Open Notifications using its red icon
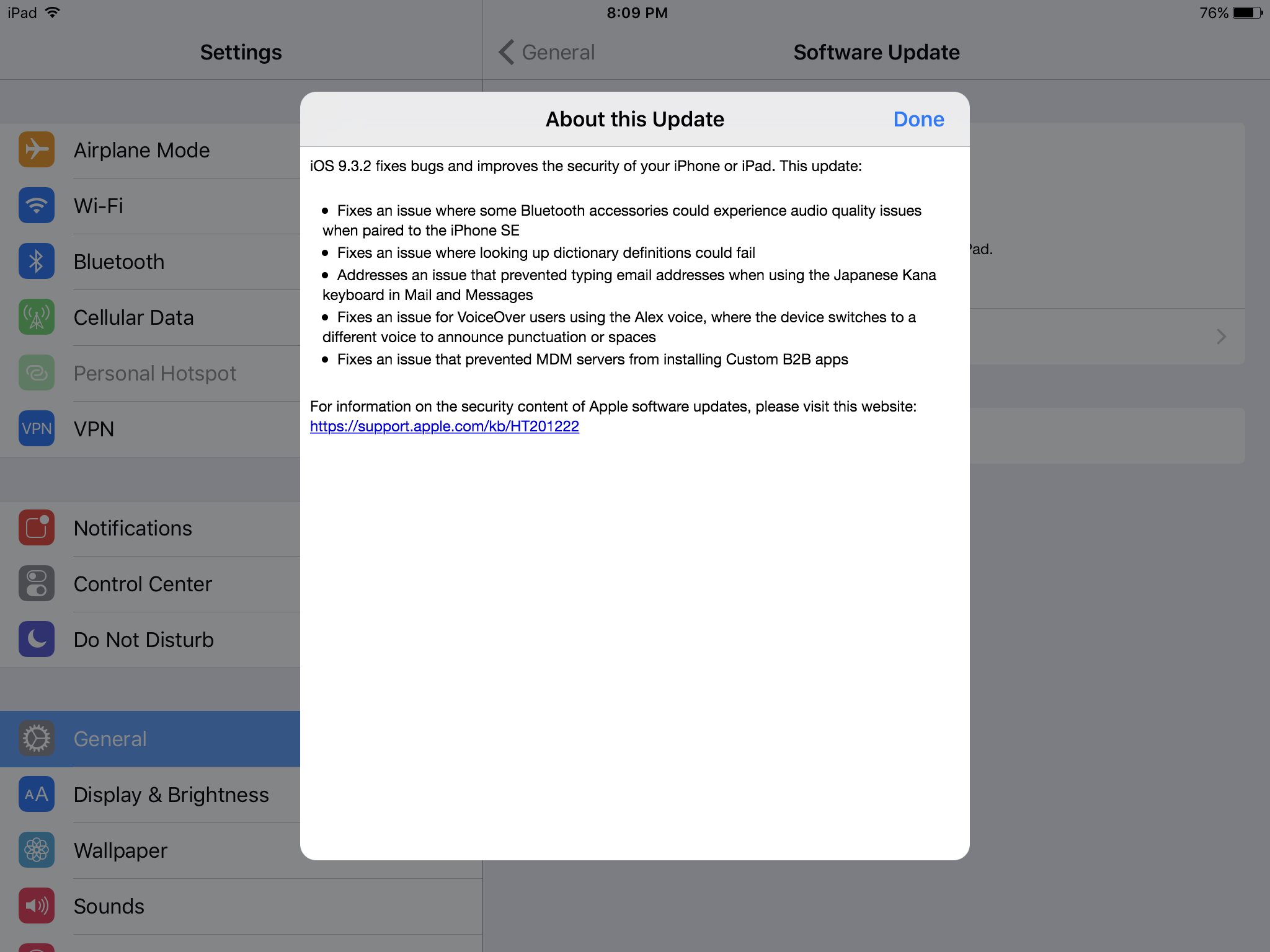The width and height of the screenshot is (1270, 952). (37, 527)
